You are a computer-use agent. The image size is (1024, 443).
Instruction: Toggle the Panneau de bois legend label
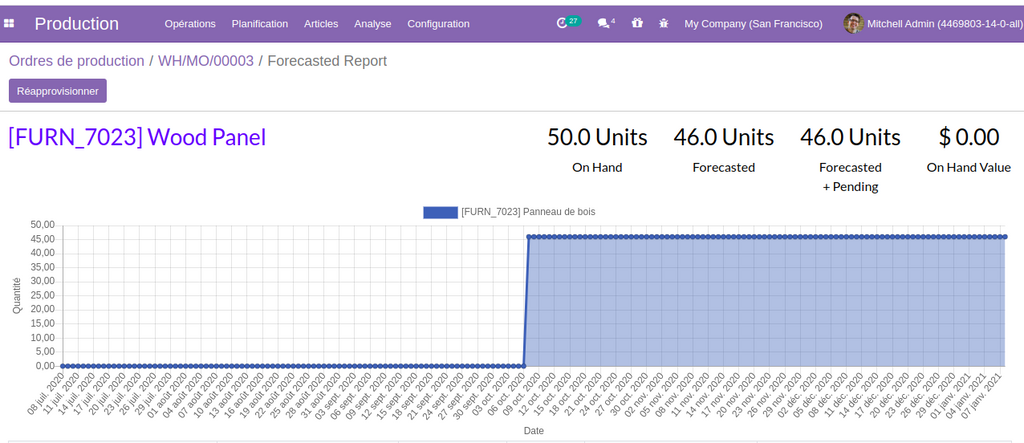coord(528,212)
